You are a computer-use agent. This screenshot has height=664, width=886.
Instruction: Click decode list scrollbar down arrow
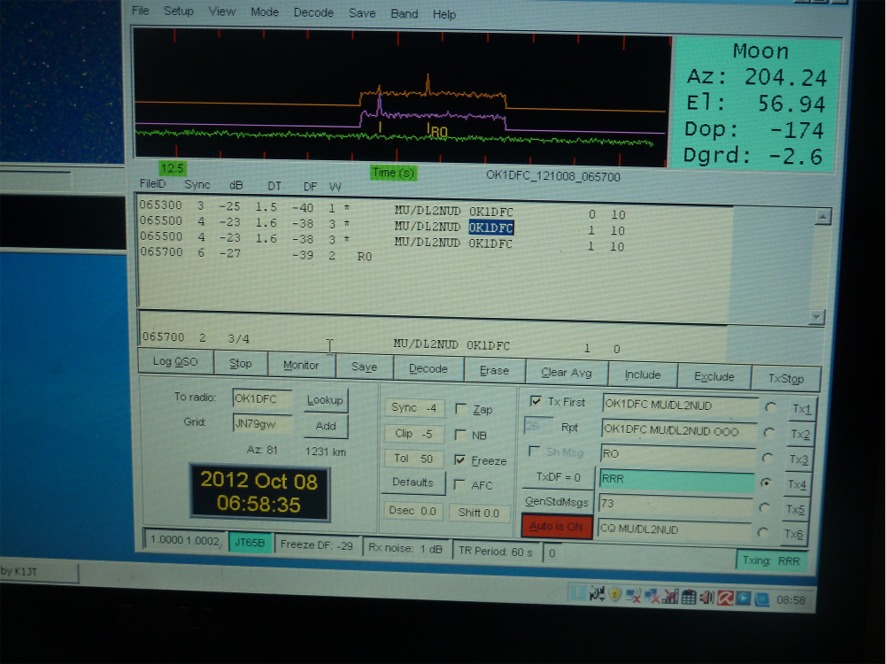pyautogui.click(x=816, y=317)
